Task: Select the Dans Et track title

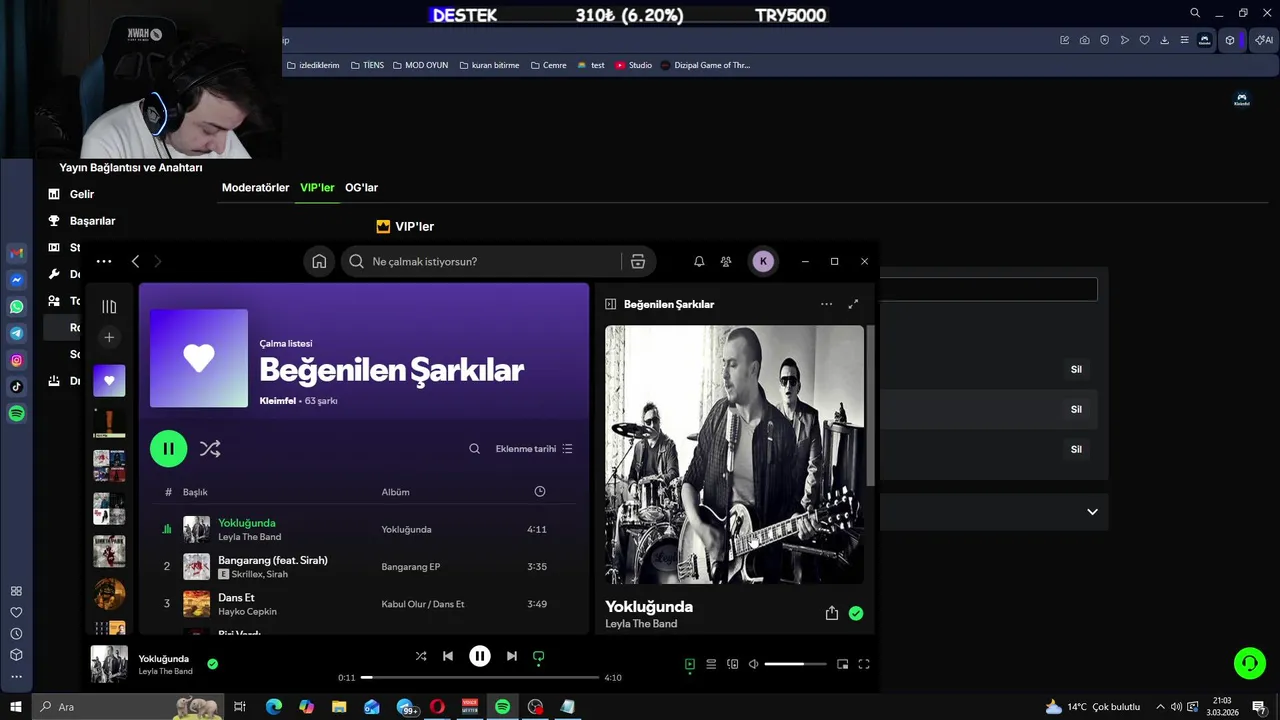Action: click(x=236, y=598)
